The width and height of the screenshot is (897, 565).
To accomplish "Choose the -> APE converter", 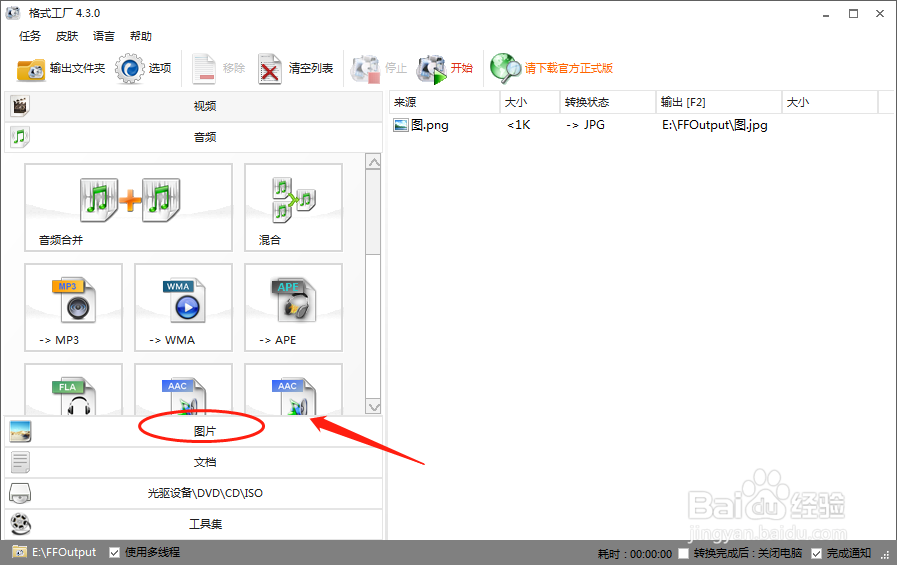I will (x=293, y=307).
